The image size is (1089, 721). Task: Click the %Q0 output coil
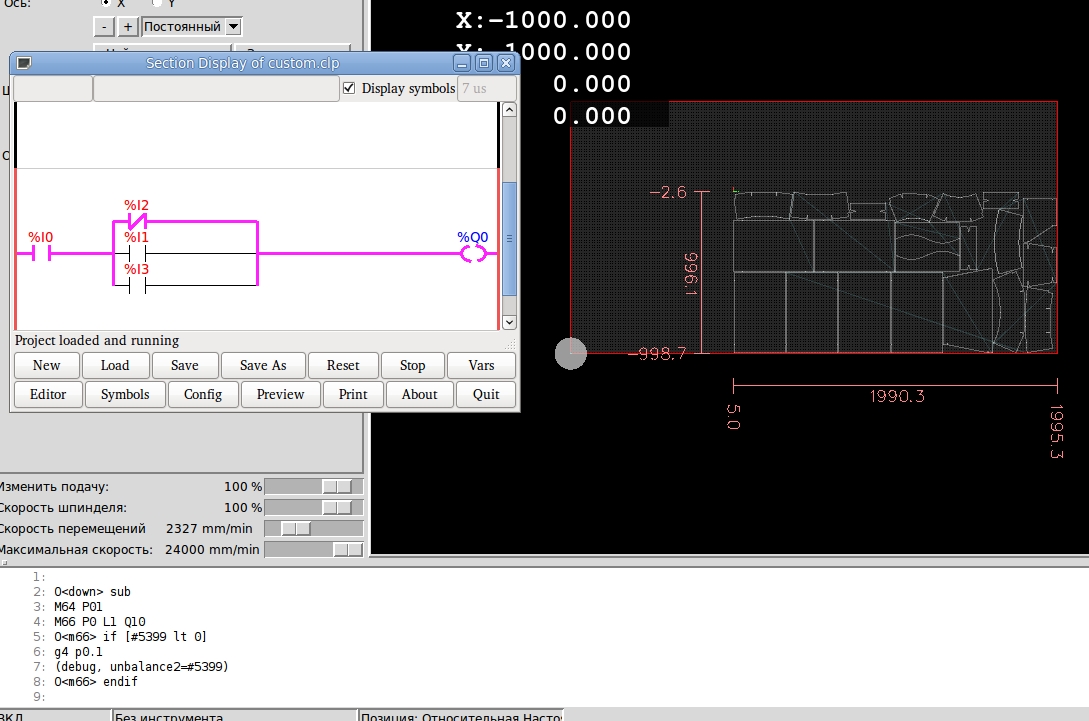point(473,254)
